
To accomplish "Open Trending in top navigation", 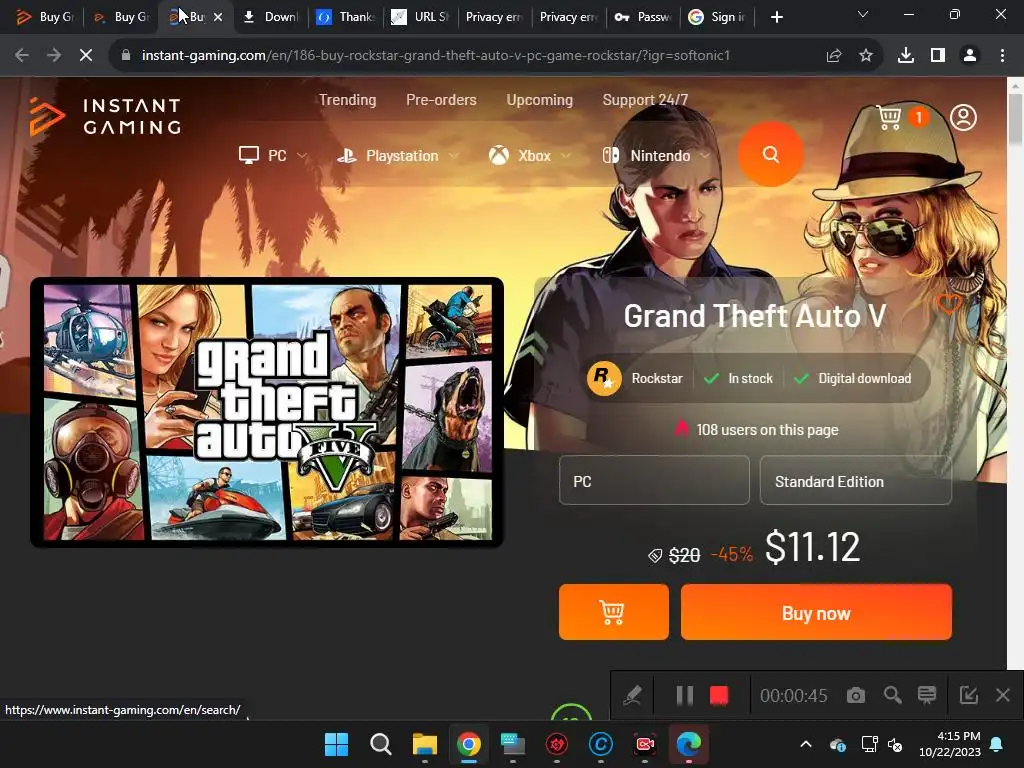I will (347, 100).
